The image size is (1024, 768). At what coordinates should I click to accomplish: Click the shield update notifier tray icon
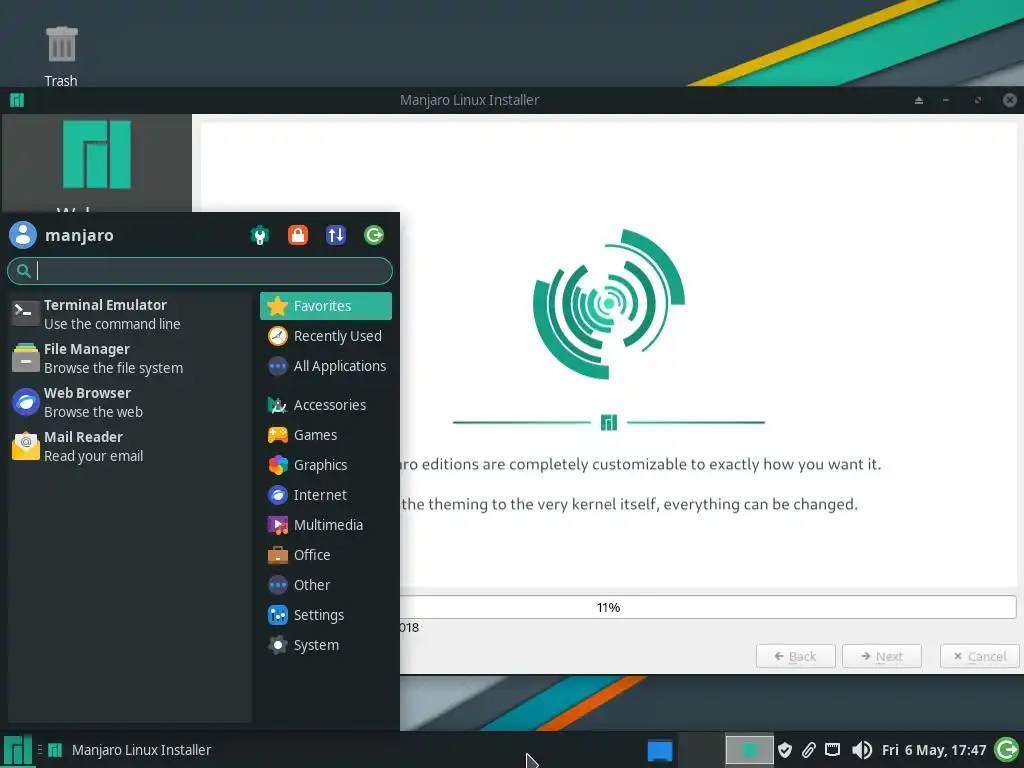[x=785, y=750]
